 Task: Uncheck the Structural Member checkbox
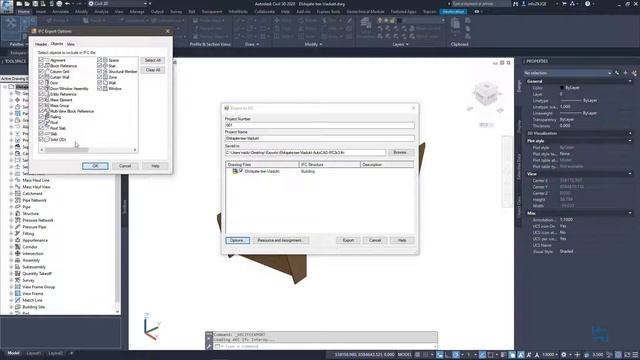tap(100, 71)
